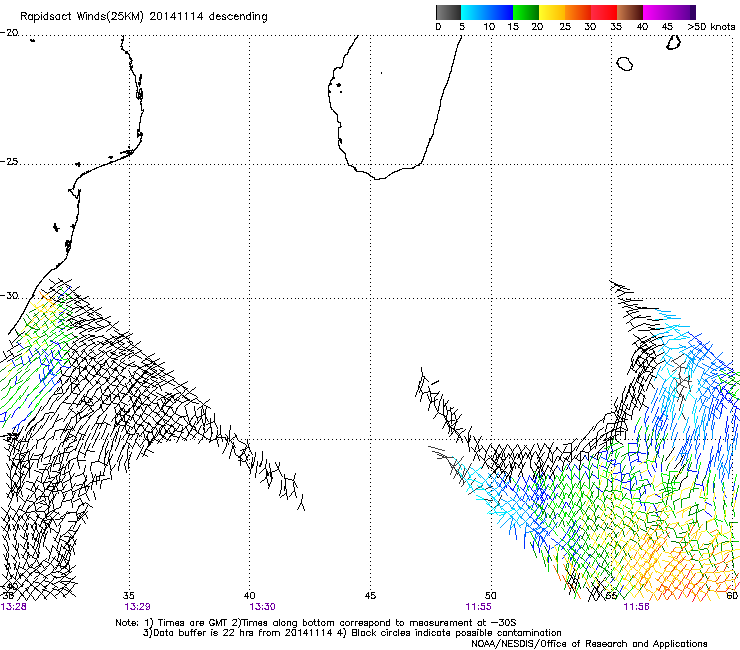Screen dimensions: 740x650
Task: Click the purple time label '11:56'
Action: (636, 607)
